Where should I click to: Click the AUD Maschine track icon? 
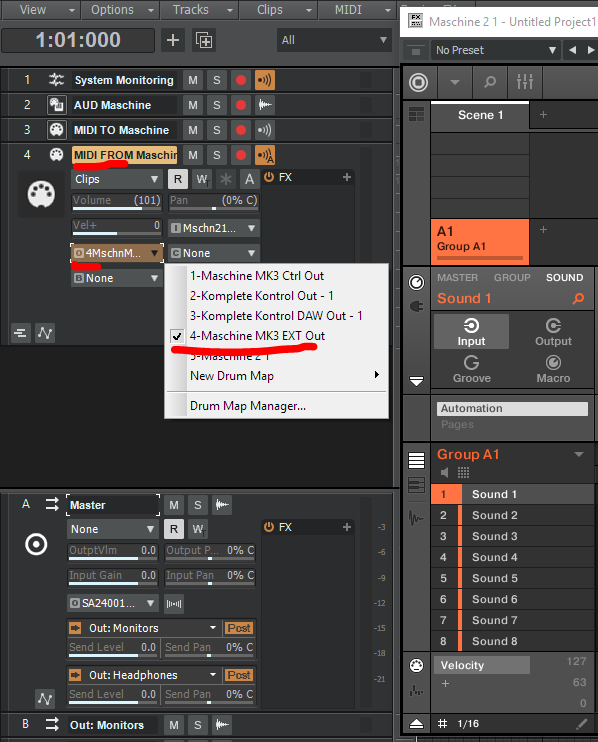click(56, 105)
